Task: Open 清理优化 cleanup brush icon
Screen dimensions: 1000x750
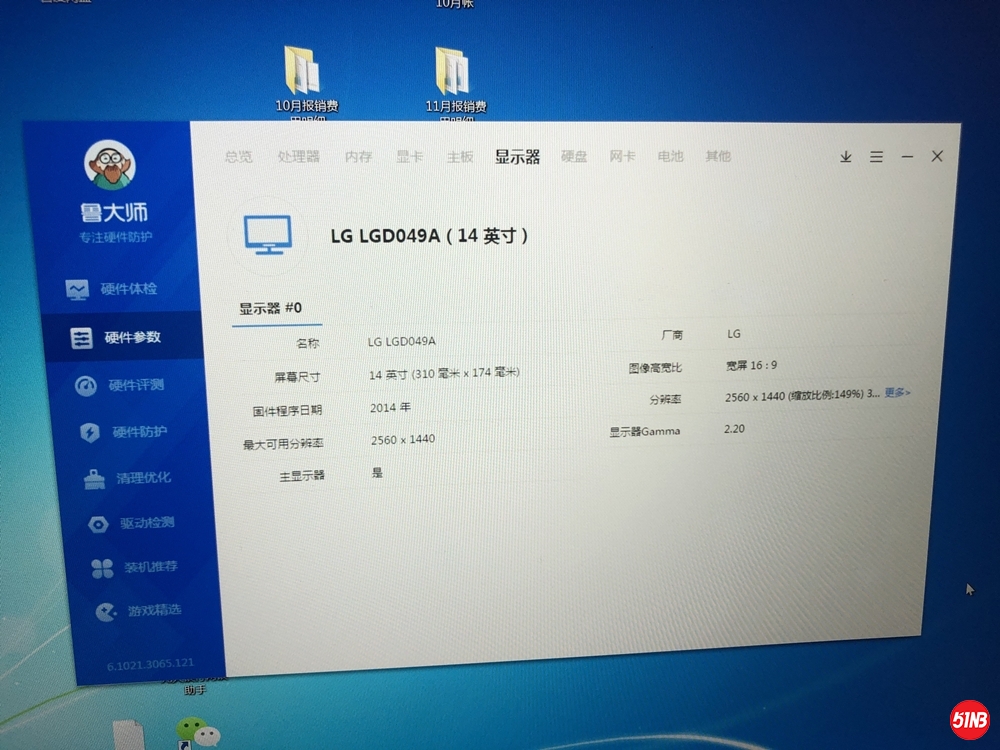Action: 94,479
